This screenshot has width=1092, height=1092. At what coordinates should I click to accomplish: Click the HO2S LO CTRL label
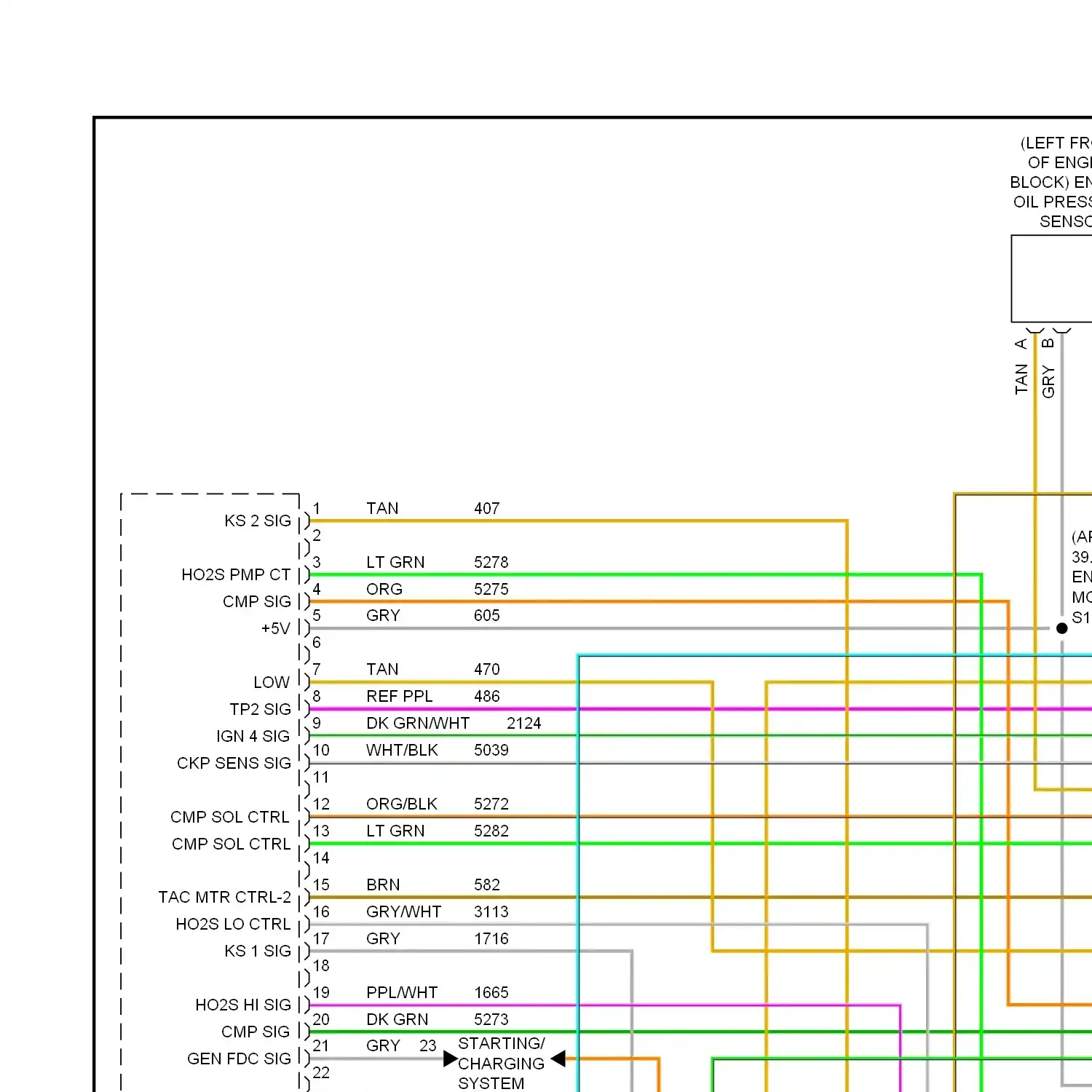(233, 924)
